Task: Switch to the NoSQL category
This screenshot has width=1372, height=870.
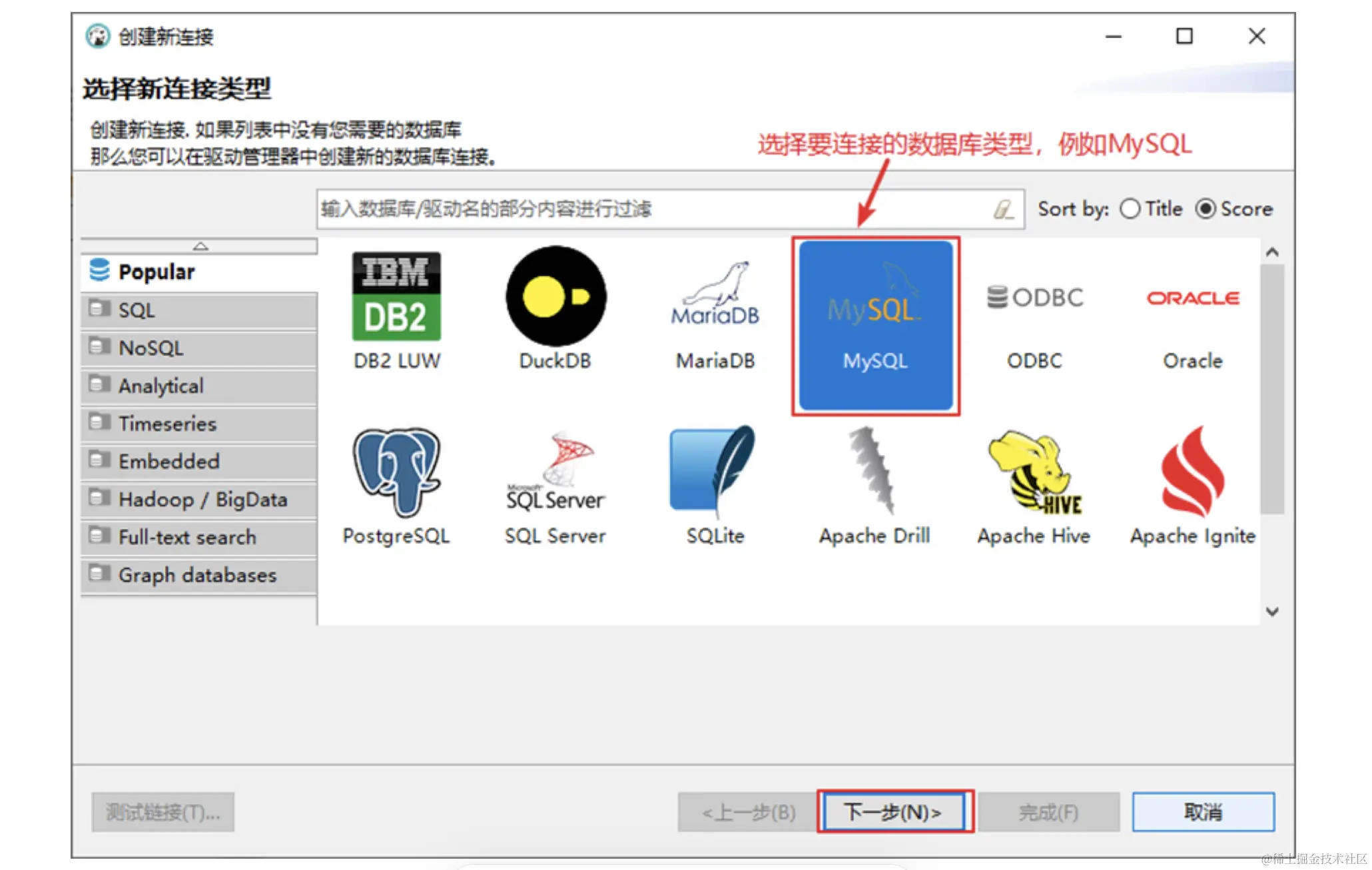Action: coord(199,348)
